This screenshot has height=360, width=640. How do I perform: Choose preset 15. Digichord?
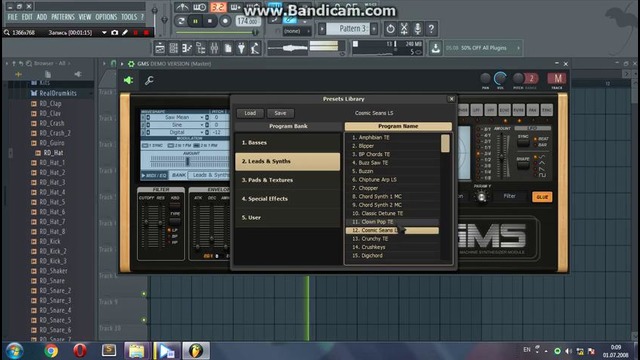392,256
